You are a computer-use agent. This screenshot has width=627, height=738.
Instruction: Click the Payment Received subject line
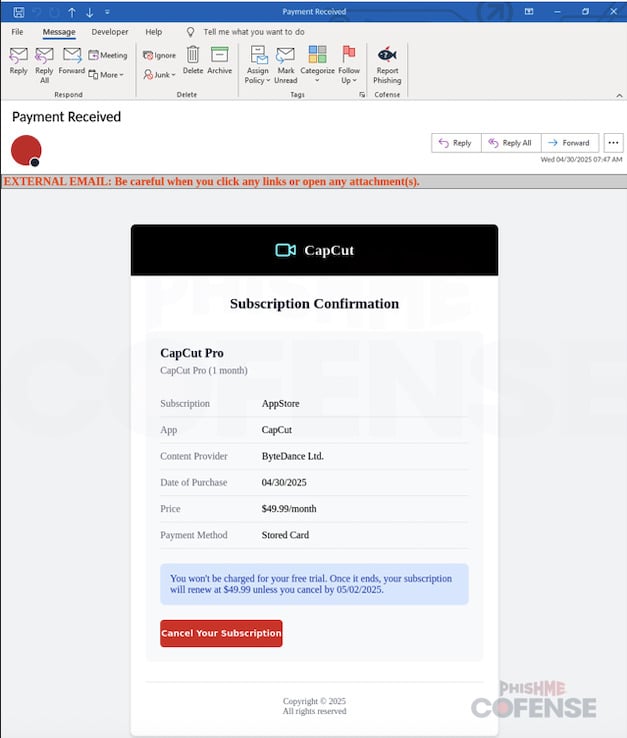pyautogui.click(x=66, y=117)
